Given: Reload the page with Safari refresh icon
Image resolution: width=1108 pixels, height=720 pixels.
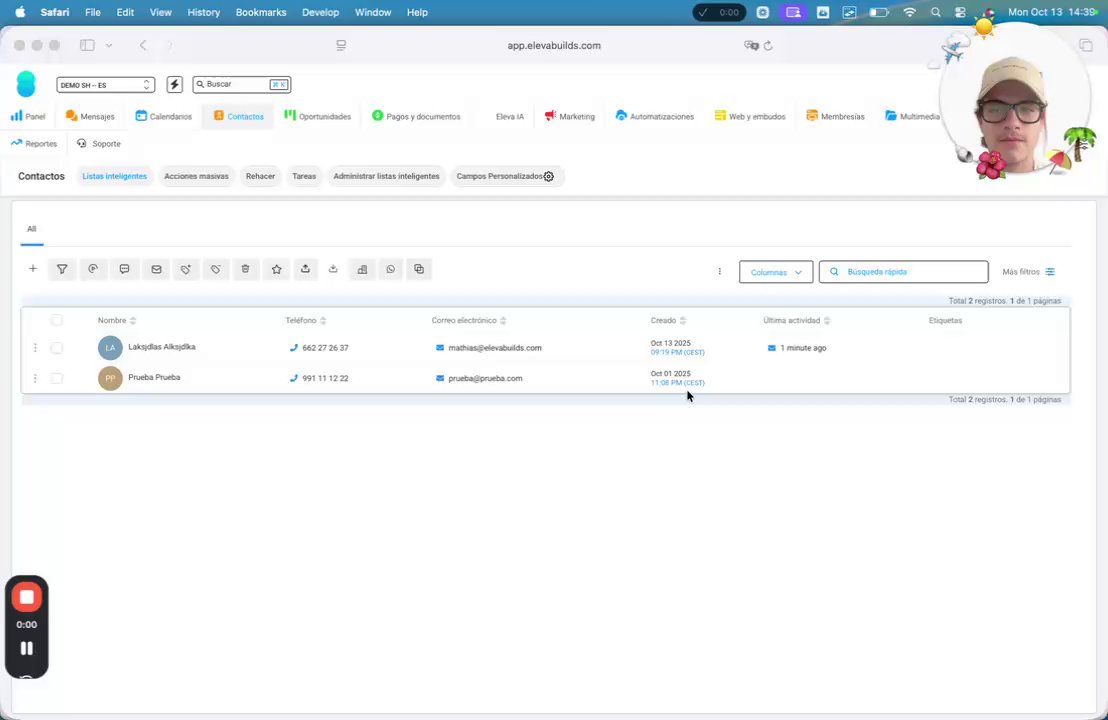Looking at the screenshot, I should (768, 45).
